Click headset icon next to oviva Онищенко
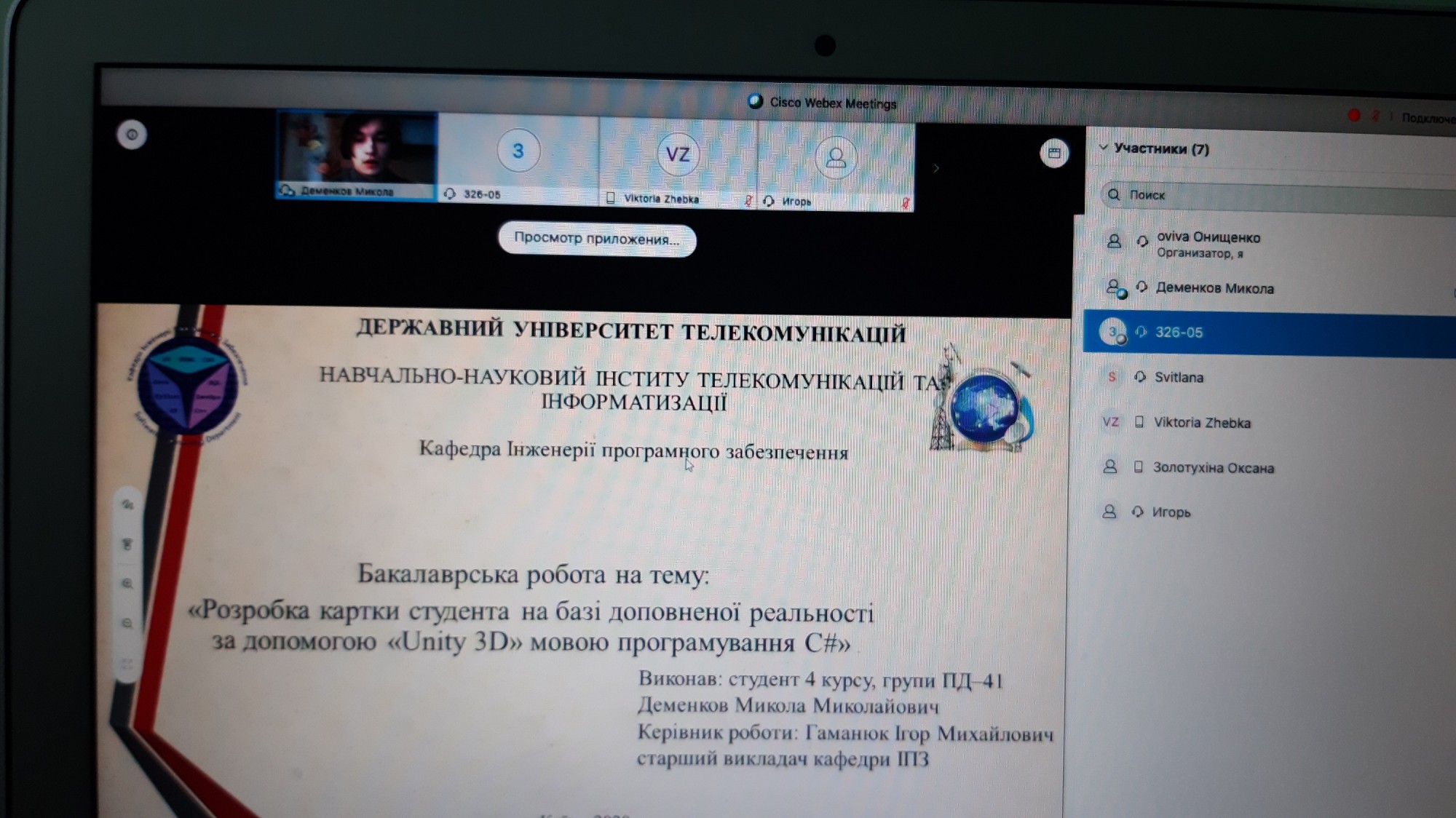The height and width of the screenshot is (818, 1456). [x=1142, y=241]
